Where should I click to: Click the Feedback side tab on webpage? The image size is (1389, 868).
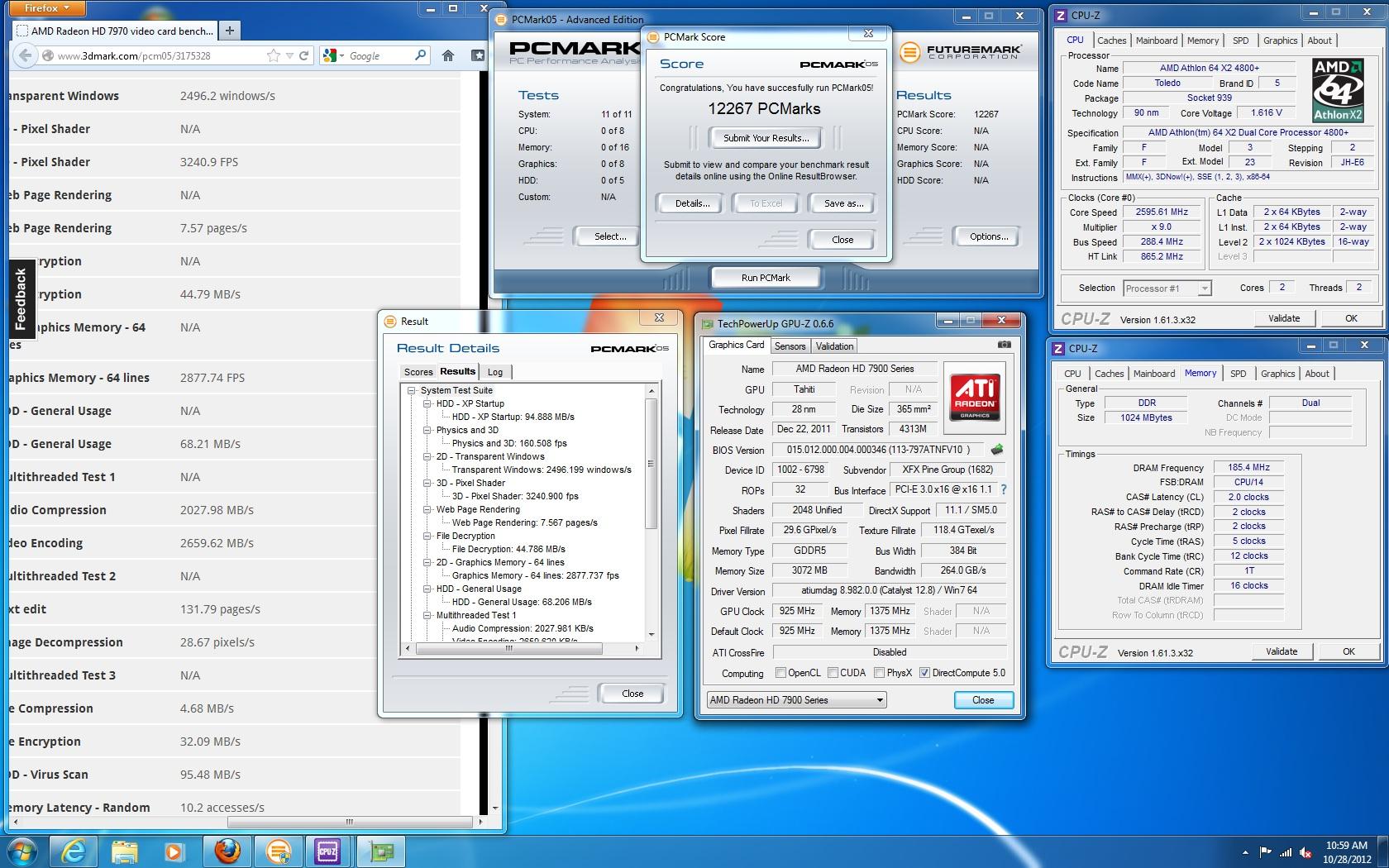21,299
